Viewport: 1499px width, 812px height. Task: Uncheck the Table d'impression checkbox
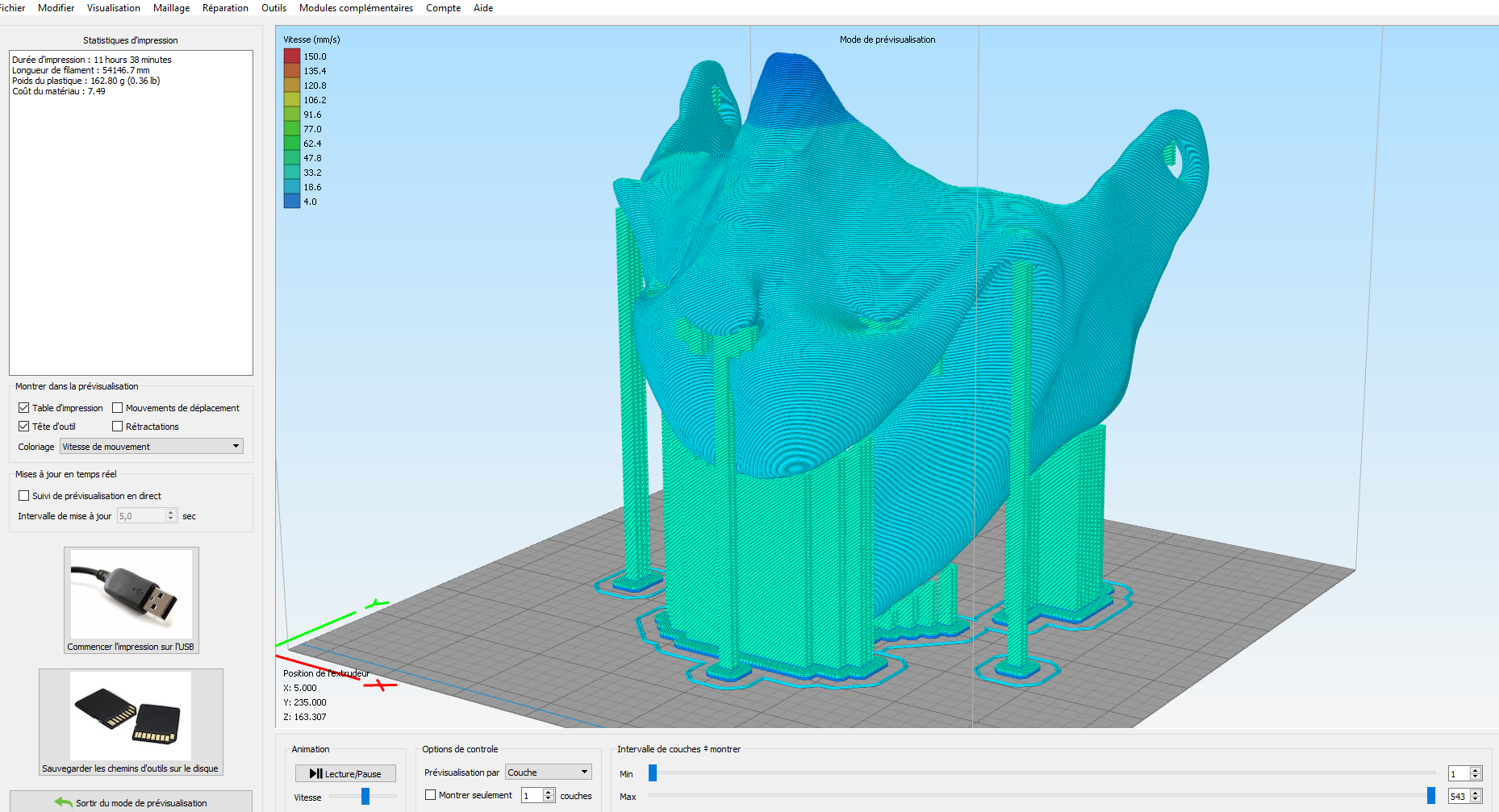[x=24, y=408]
